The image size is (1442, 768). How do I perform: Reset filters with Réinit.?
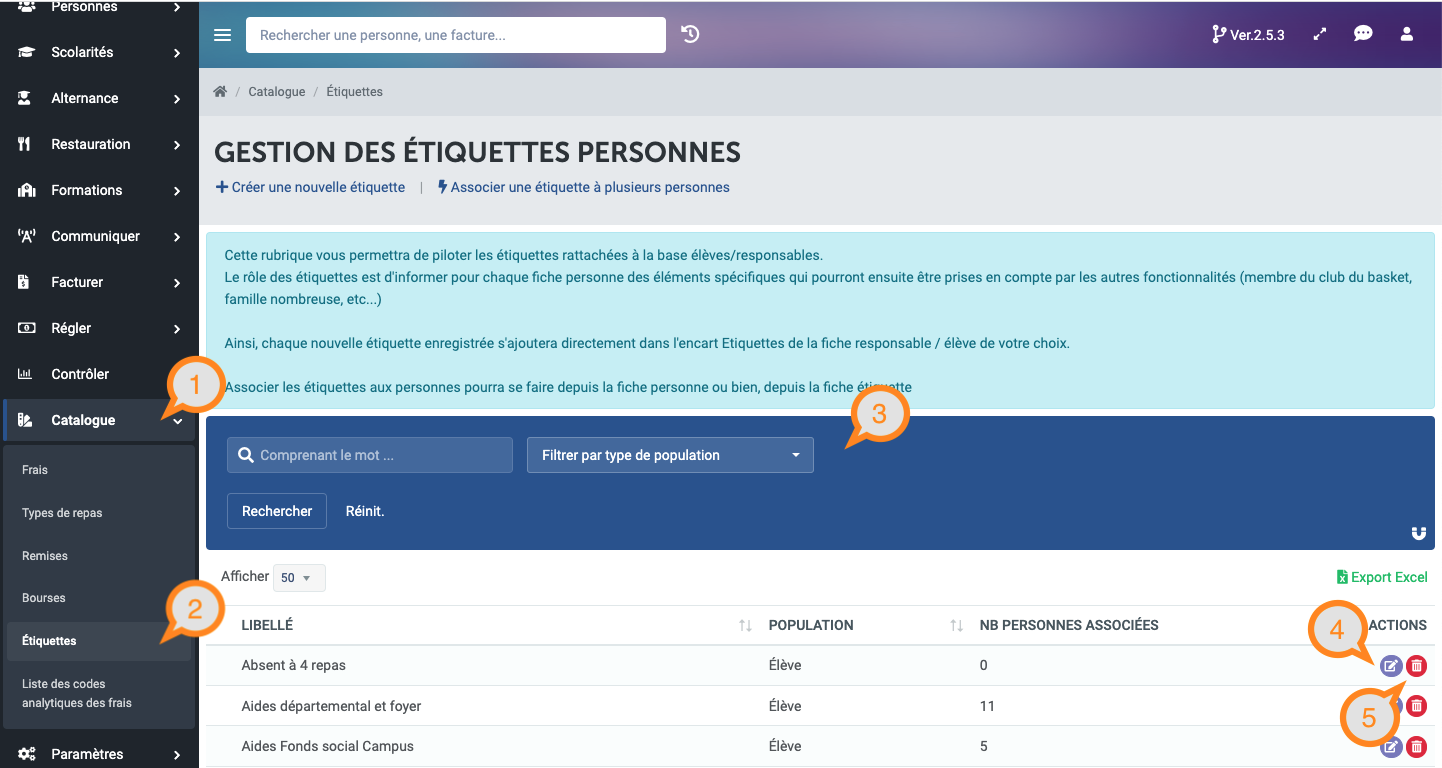[x=365, y=511]
